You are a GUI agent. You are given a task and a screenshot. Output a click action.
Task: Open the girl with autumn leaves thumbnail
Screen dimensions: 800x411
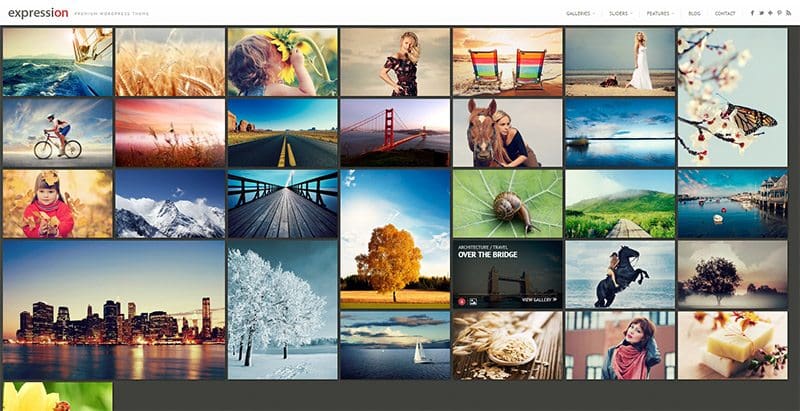tap(58, 203)
